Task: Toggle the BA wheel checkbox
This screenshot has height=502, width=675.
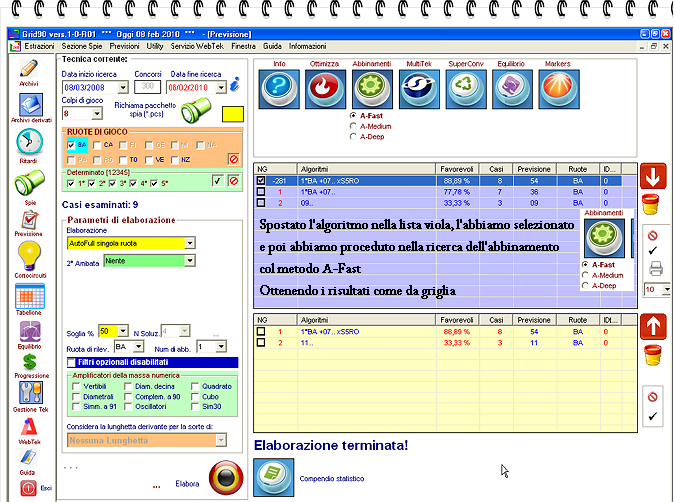Action: [71, 146]
